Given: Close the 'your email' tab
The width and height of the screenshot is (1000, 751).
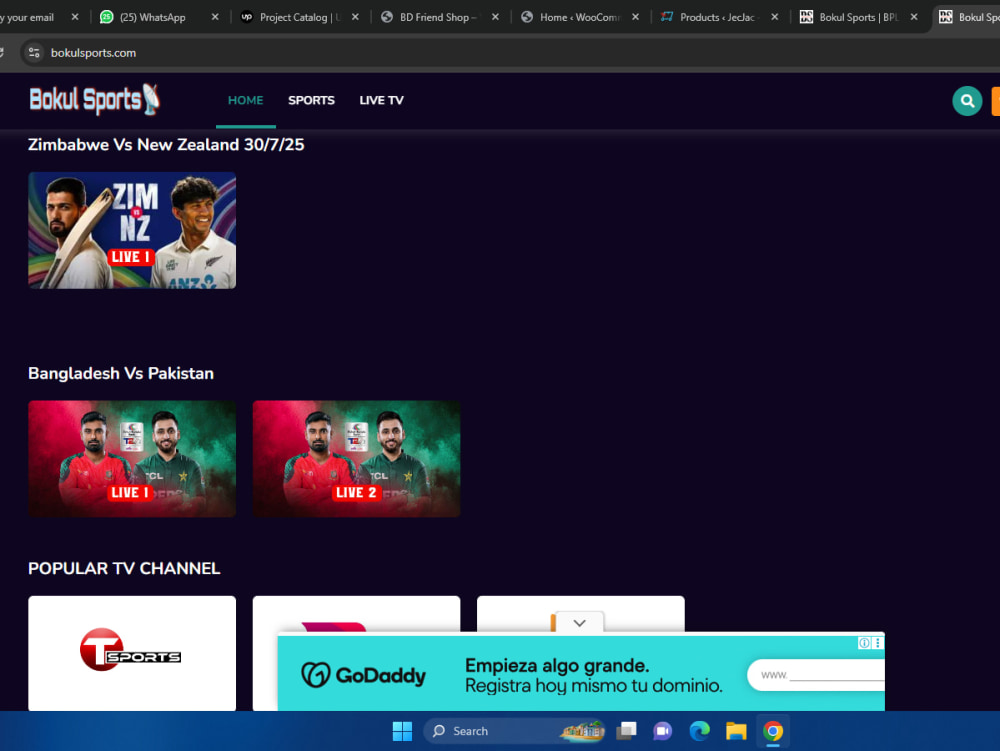Looking at the screenshot, I should (x=75, y=17).
